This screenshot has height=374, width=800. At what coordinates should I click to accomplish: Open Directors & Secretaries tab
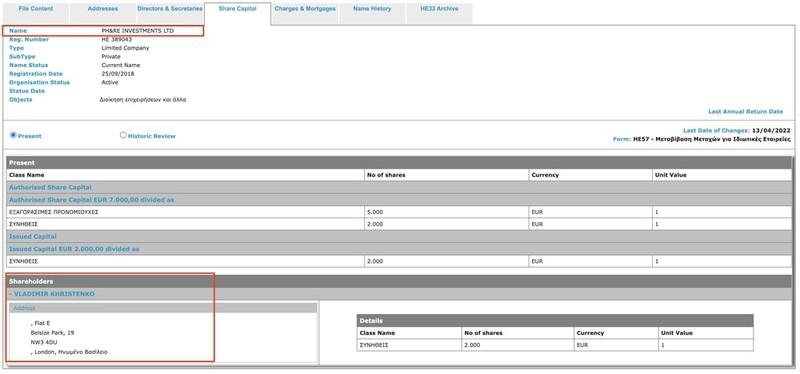169,13
